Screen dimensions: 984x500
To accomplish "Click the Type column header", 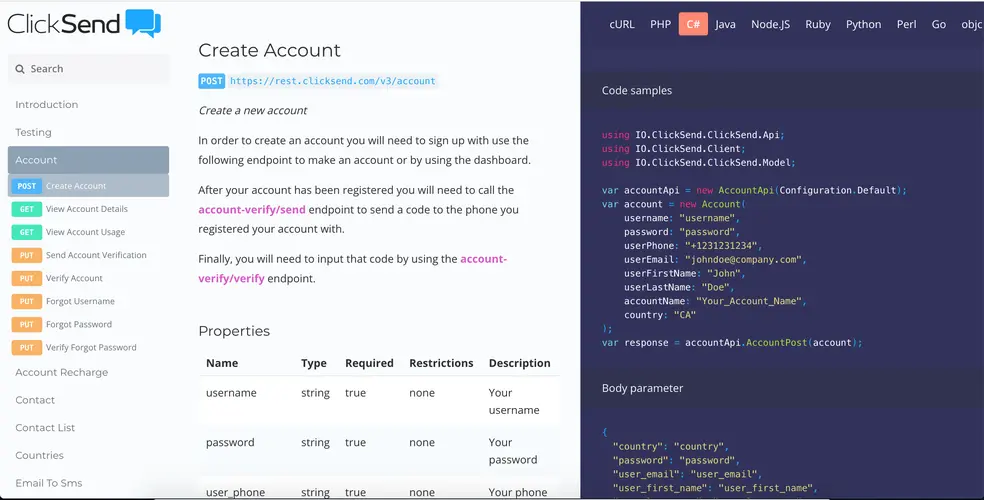I will 314,363.
